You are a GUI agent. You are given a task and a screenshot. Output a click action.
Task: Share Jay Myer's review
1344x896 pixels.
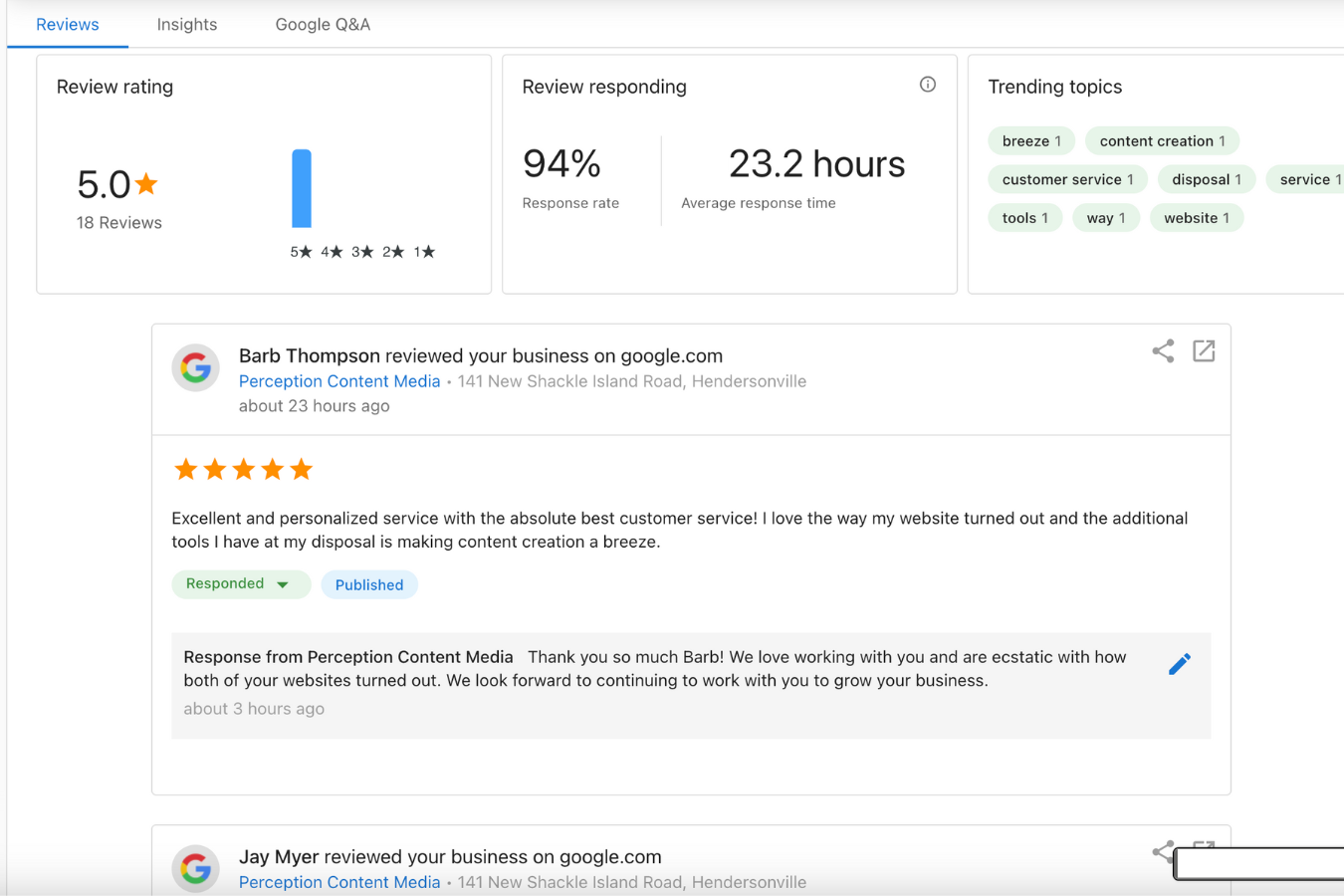[x=1162, y=851]
